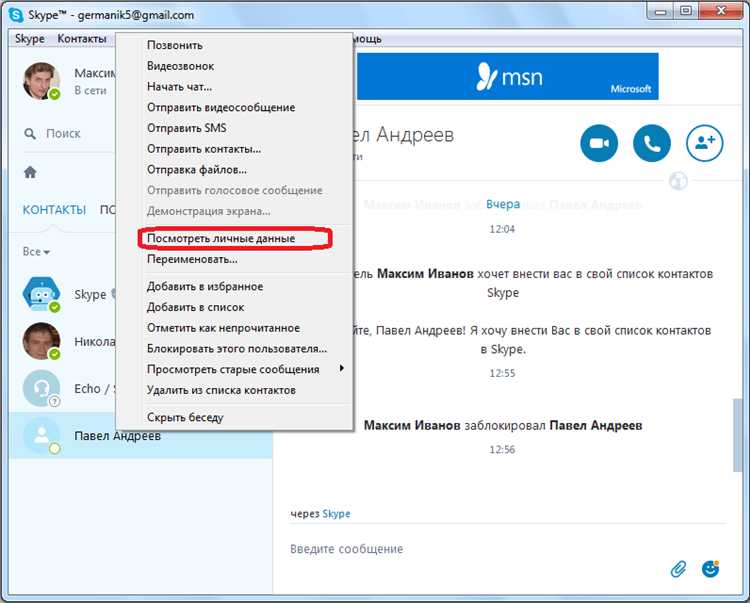Choose Переименовать... from menu
Screen dimensions: 750x603
click(192, 259)
